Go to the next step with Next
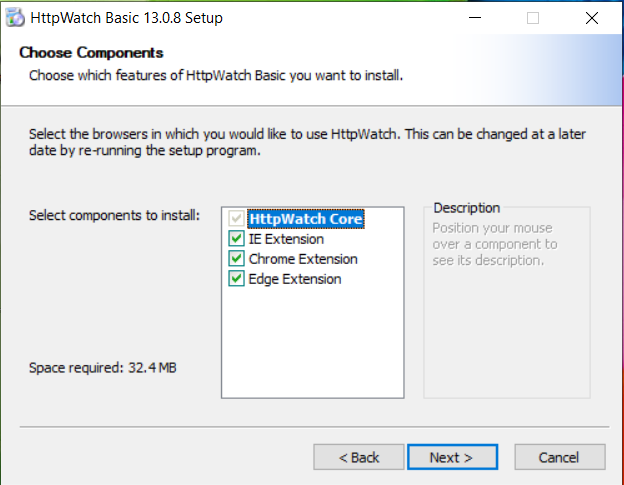Image resolution: width=624 pixels, height=485 pixels. click(x=452, y=457)
